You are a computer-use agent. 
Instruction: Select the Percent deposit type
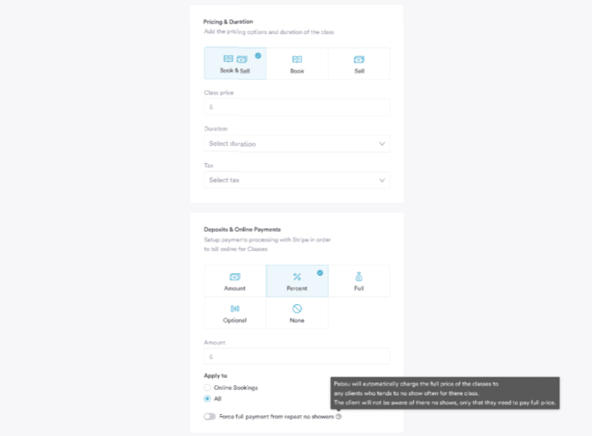point(297,281)
